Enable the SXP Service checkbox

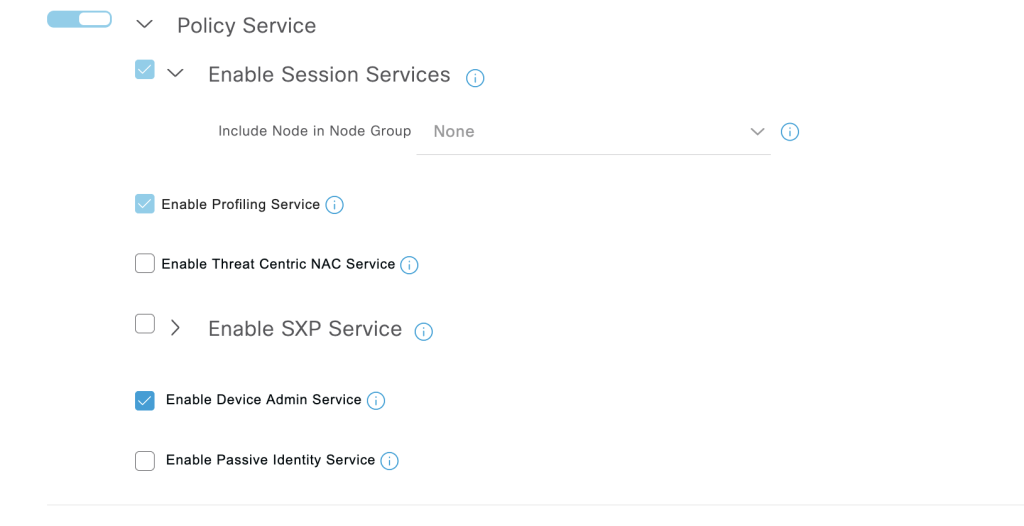[x=145, y=324]
